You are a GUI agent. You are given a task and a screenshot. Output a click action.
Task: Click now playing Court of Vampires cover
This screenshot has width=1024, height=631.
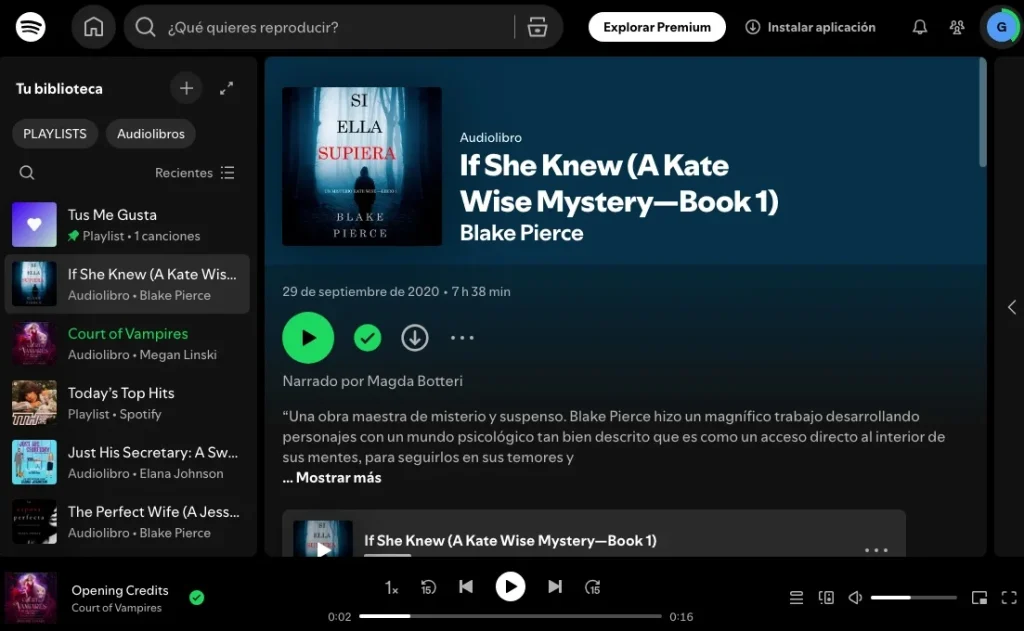pos(31,598)
